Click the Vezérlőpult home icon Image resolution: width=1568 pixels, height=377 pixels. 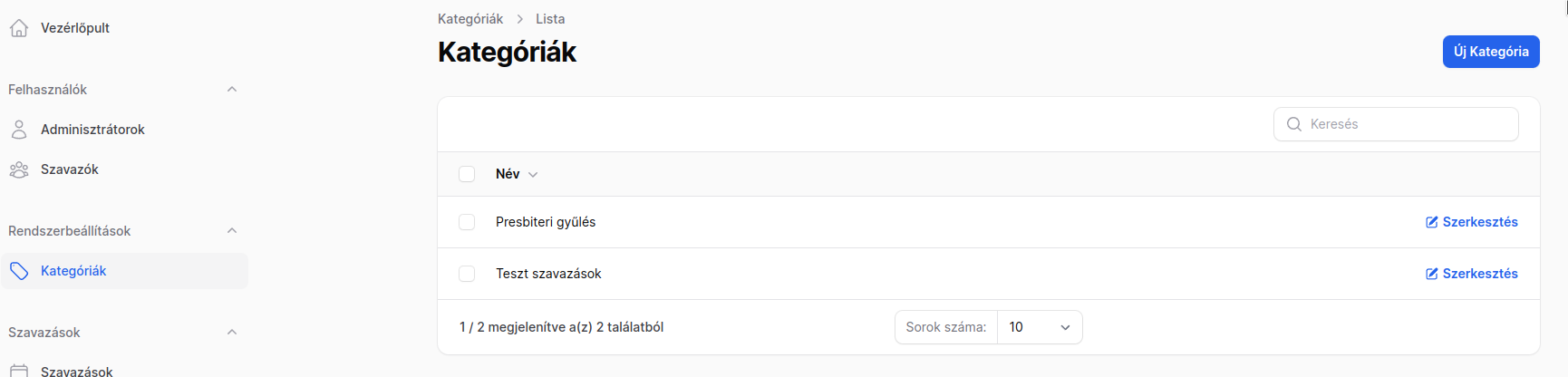tap(19, 28)
